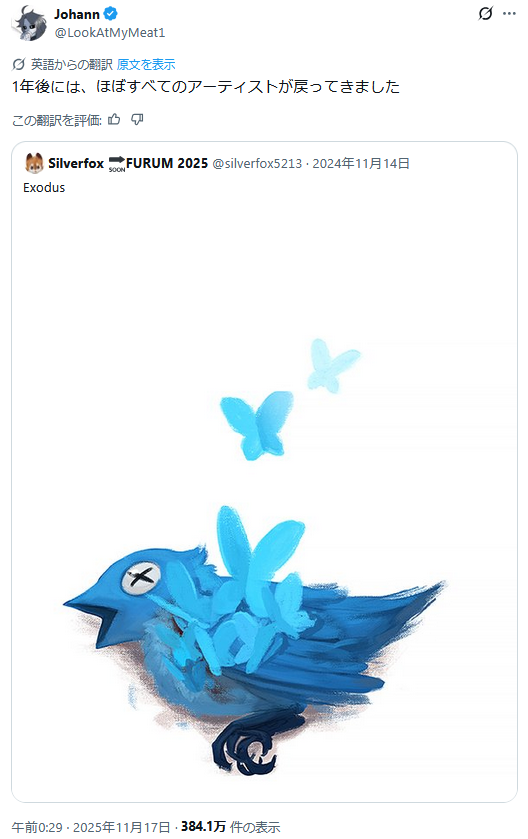Click the translated post text about artists
The height and width of the screenshot is (839, 528).
coord(206,87)
